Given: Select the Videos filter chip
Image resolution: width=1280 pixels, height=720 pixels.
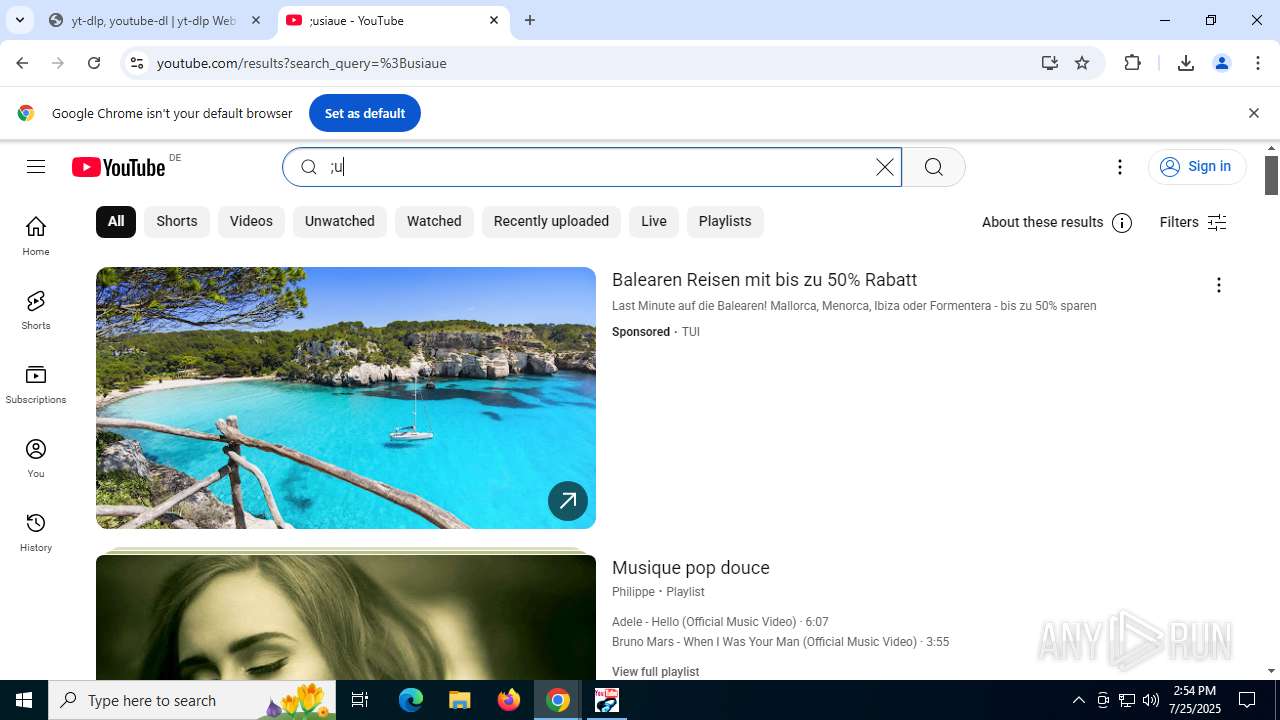Looking at the screenshot, I should (251, 222).
